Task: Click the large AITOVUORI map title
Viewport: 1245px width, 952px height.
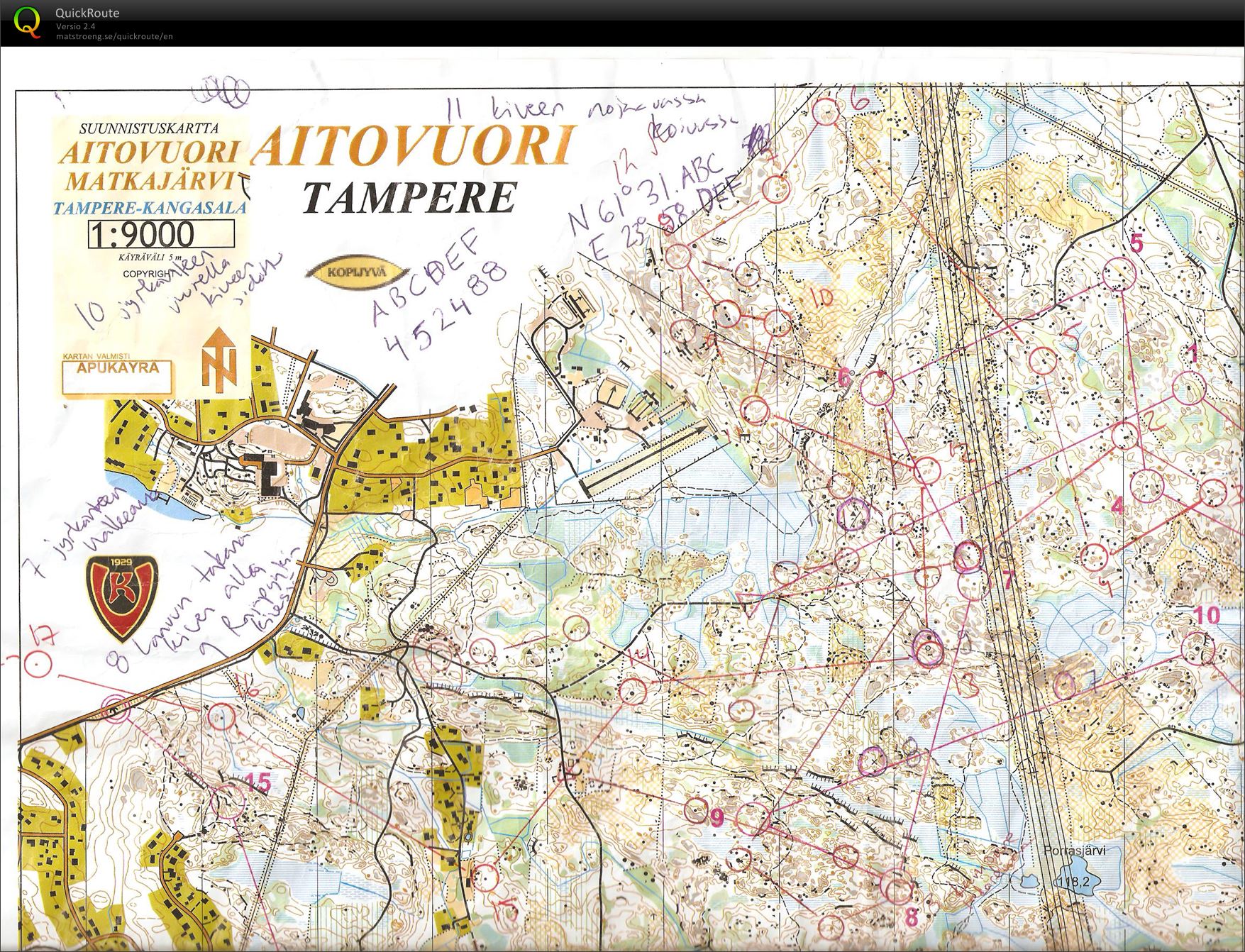Action: tap(412, 146)
